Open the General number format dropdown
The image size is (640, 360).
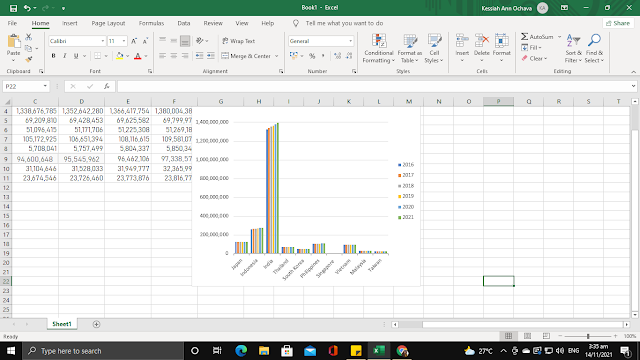click(350, 41)
